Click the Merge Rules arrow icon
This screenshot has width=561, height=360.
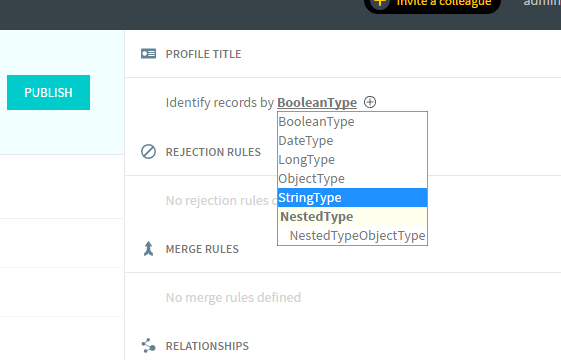148,249
